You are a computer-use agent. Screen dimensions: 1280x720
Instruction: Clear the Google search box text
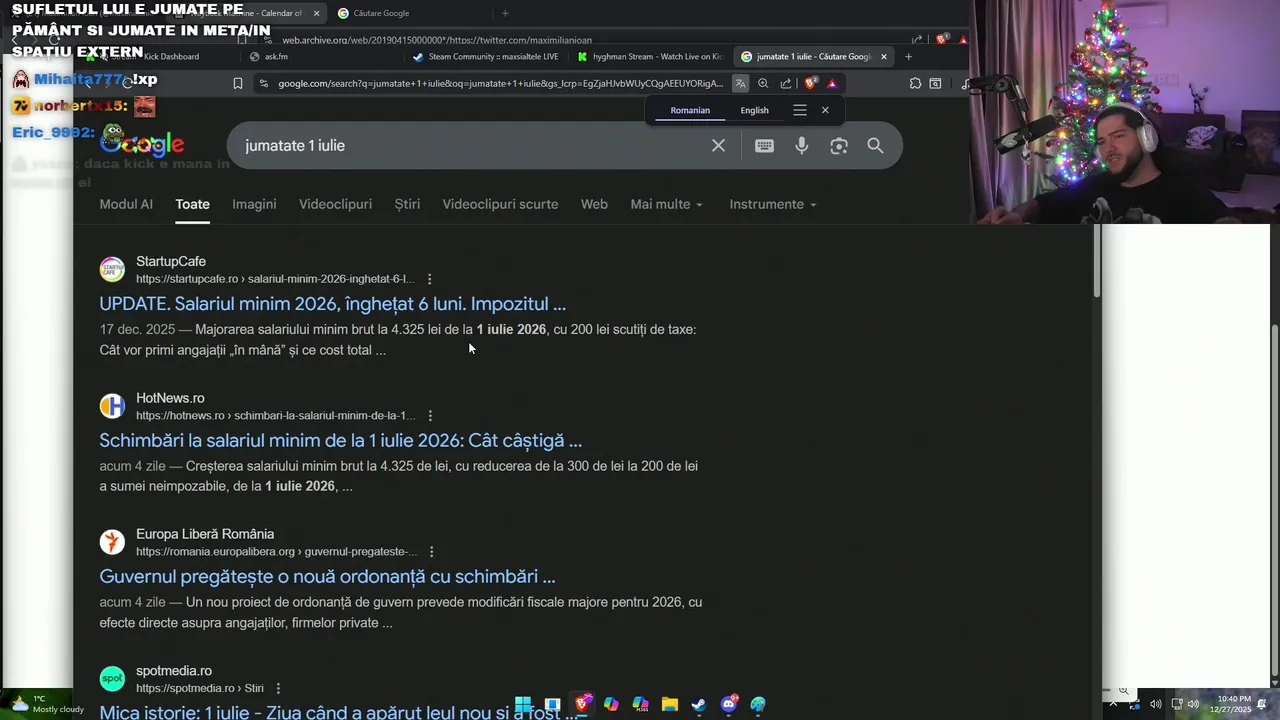tap(718, 146)
